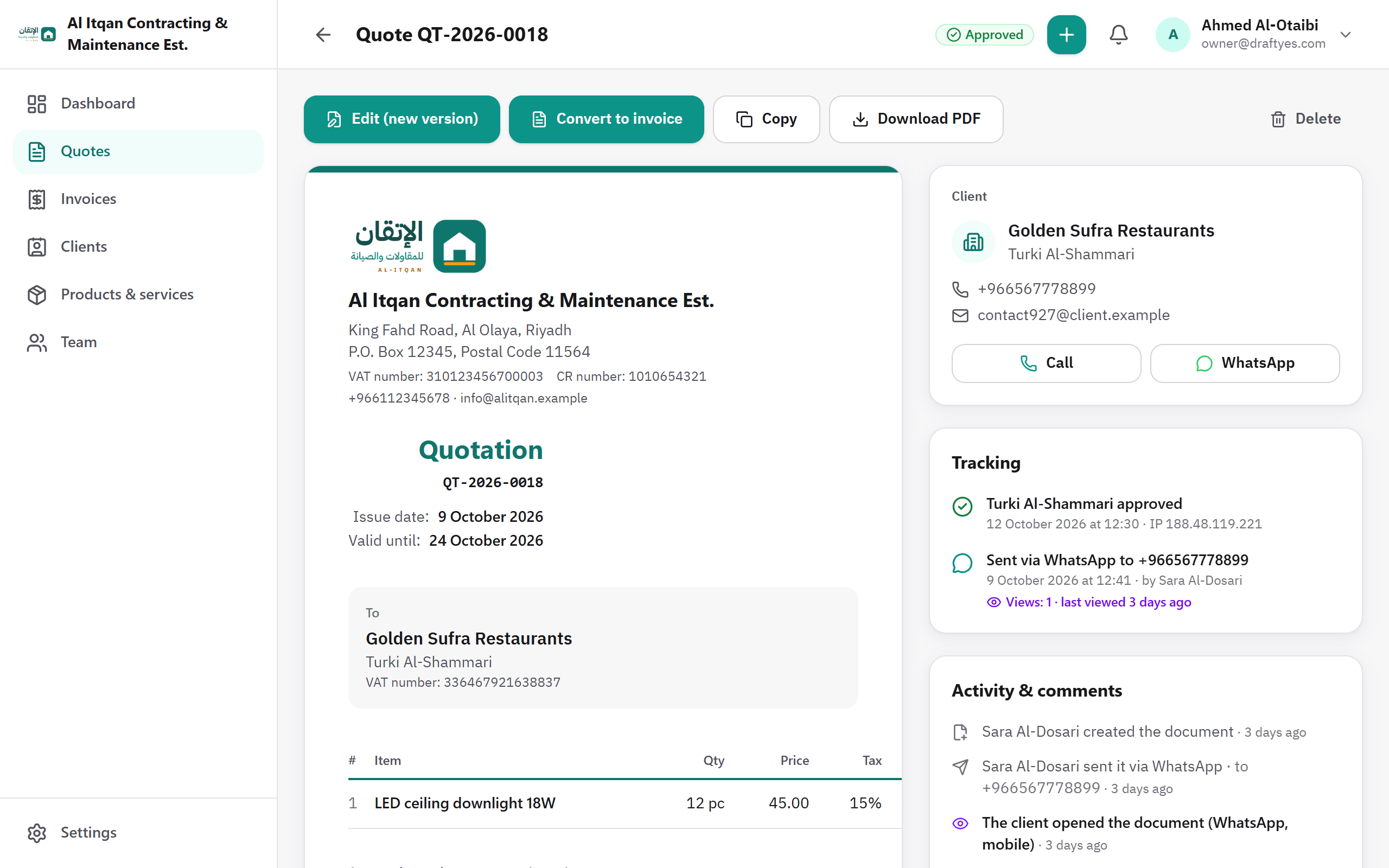Open Invoices from the sidebar
The image size is (1389, 868).
pos(138,199)
